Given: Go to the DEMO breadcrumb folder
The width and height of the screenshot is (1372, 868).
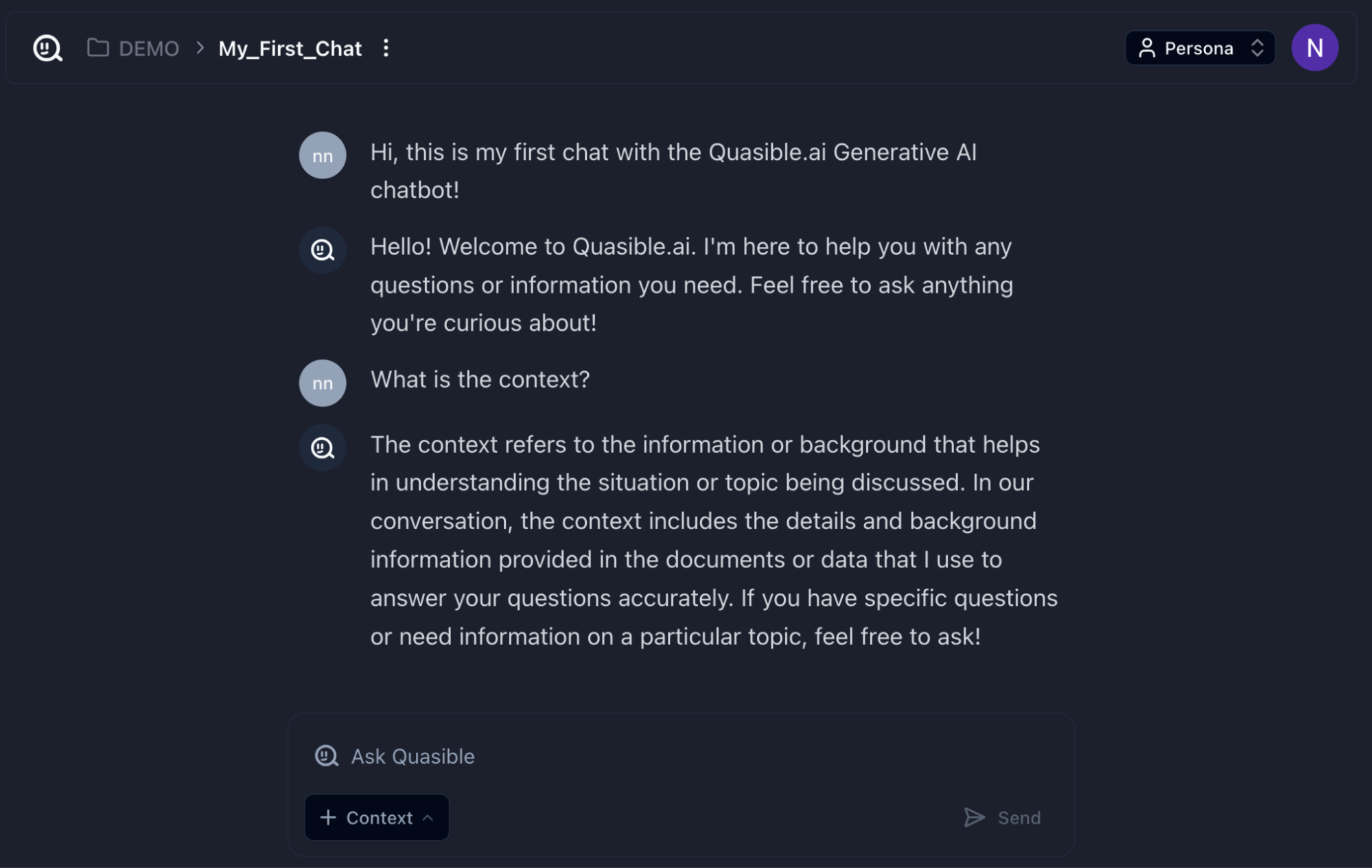Looking at the screenshot, I should (148, 49).
